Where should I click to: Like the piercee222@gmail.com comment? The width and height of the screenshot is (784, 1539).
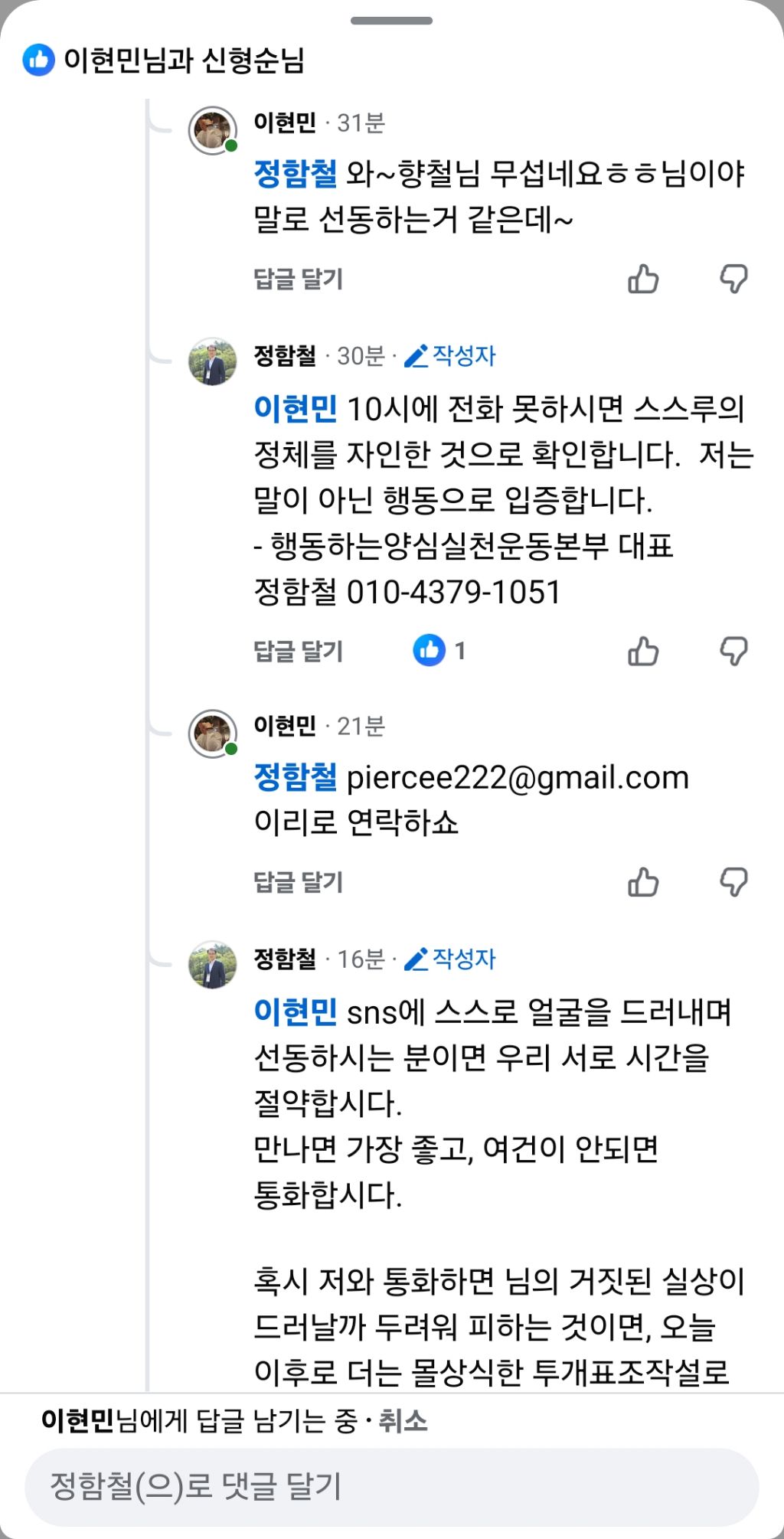643,882
